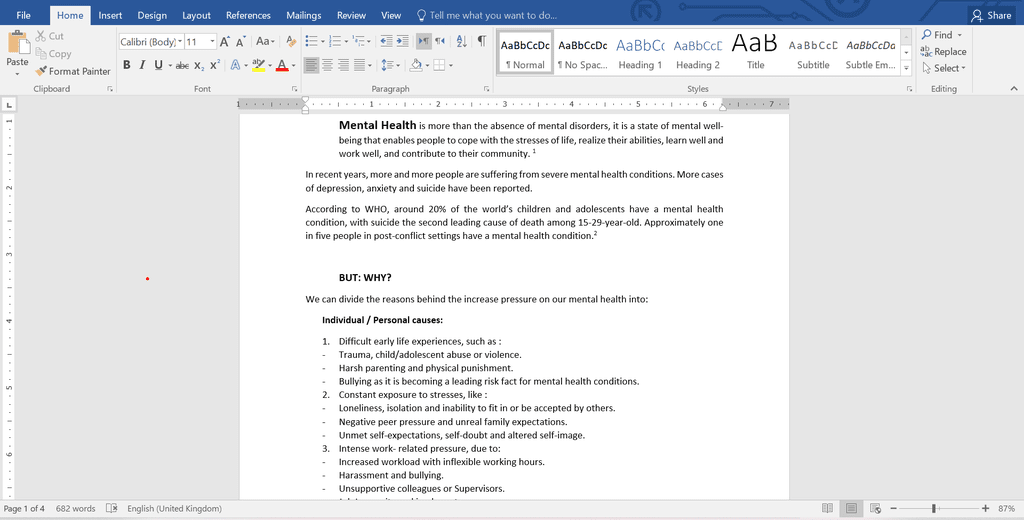Collapse the ribbon
This screenshot has width=1024, height=520.
click(1014, 89)
